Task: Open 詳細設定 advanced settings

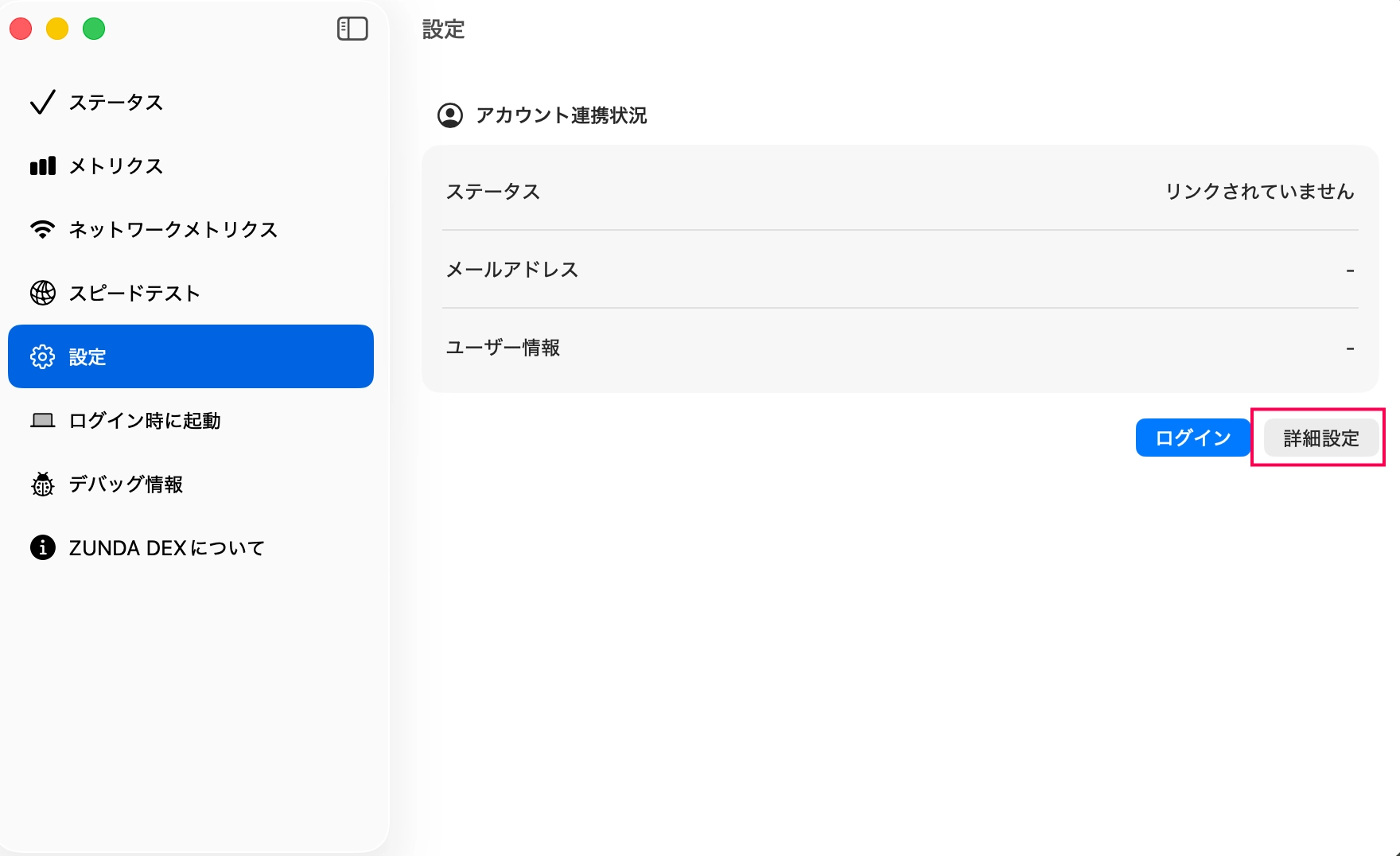Action: coord(1320,438)
